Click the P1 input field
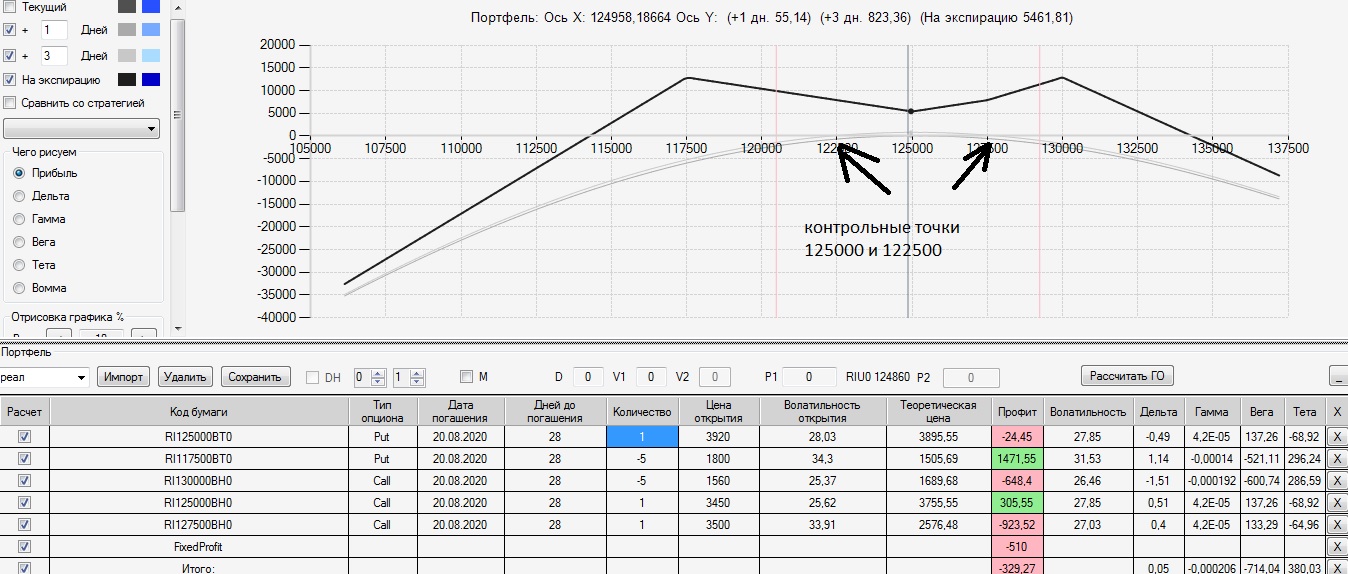This screenshot has height=574, width=1348. point(810,377)
